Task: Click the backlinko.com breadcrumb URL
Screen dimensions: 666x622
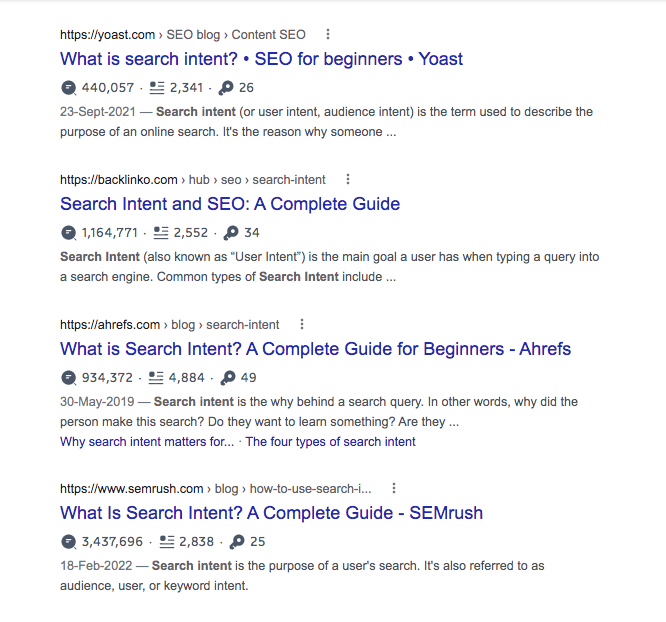Action: tap(119, 180)
